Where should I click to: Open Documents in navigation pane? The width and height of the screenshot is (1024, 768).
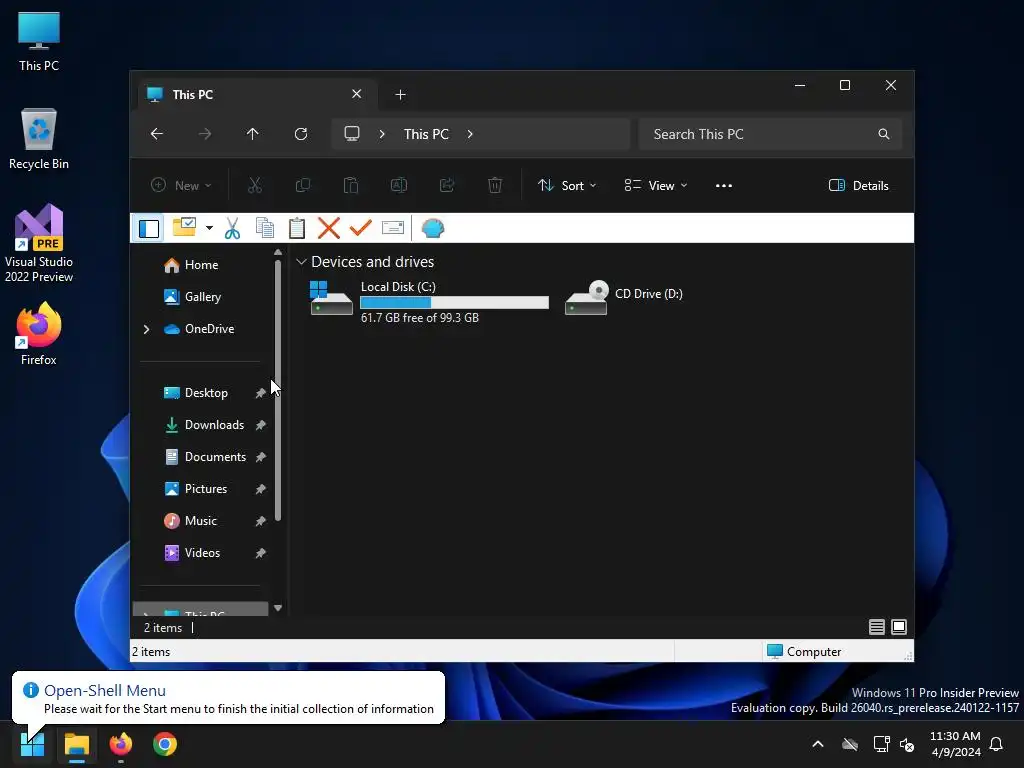tap(215, 456)
